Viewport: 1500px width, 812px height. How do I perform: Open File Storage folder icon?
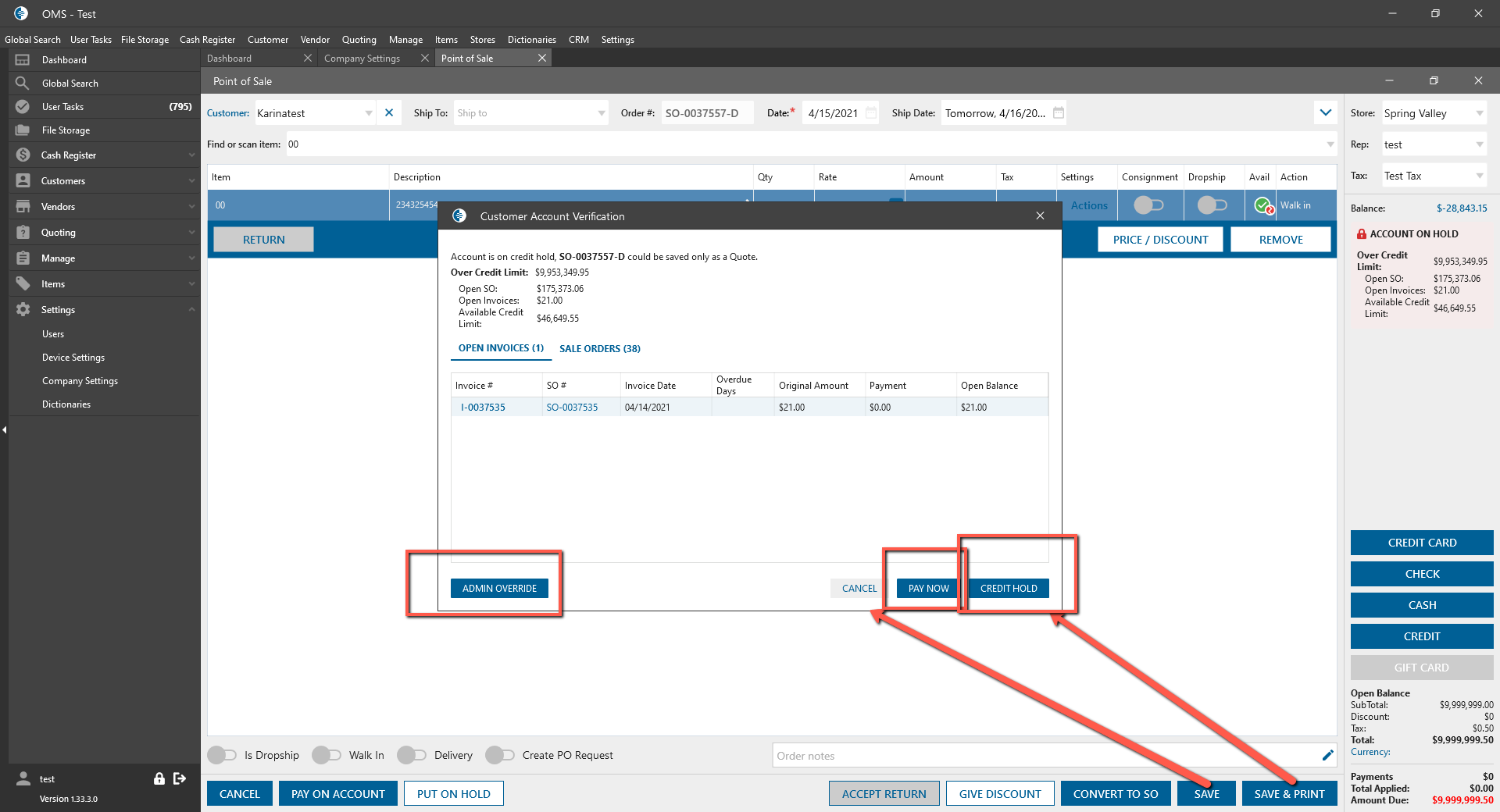point(23,130)
